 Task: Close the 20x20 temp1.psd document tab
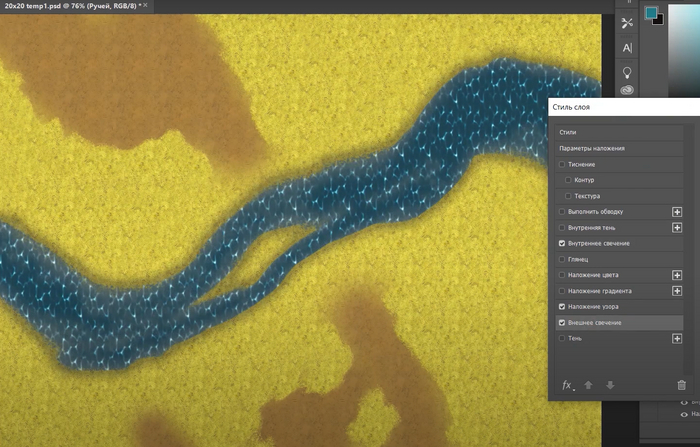point(145,5)
